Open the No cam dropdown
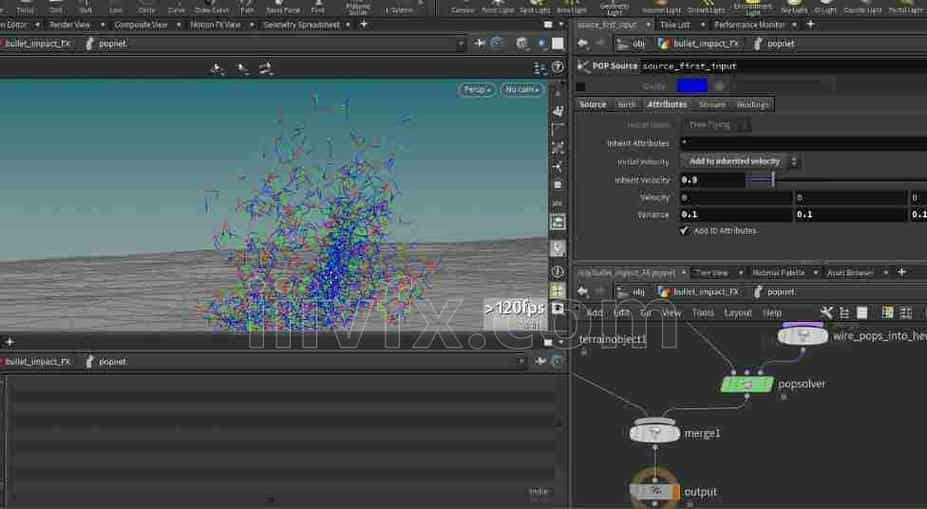 tap(521, 90)
